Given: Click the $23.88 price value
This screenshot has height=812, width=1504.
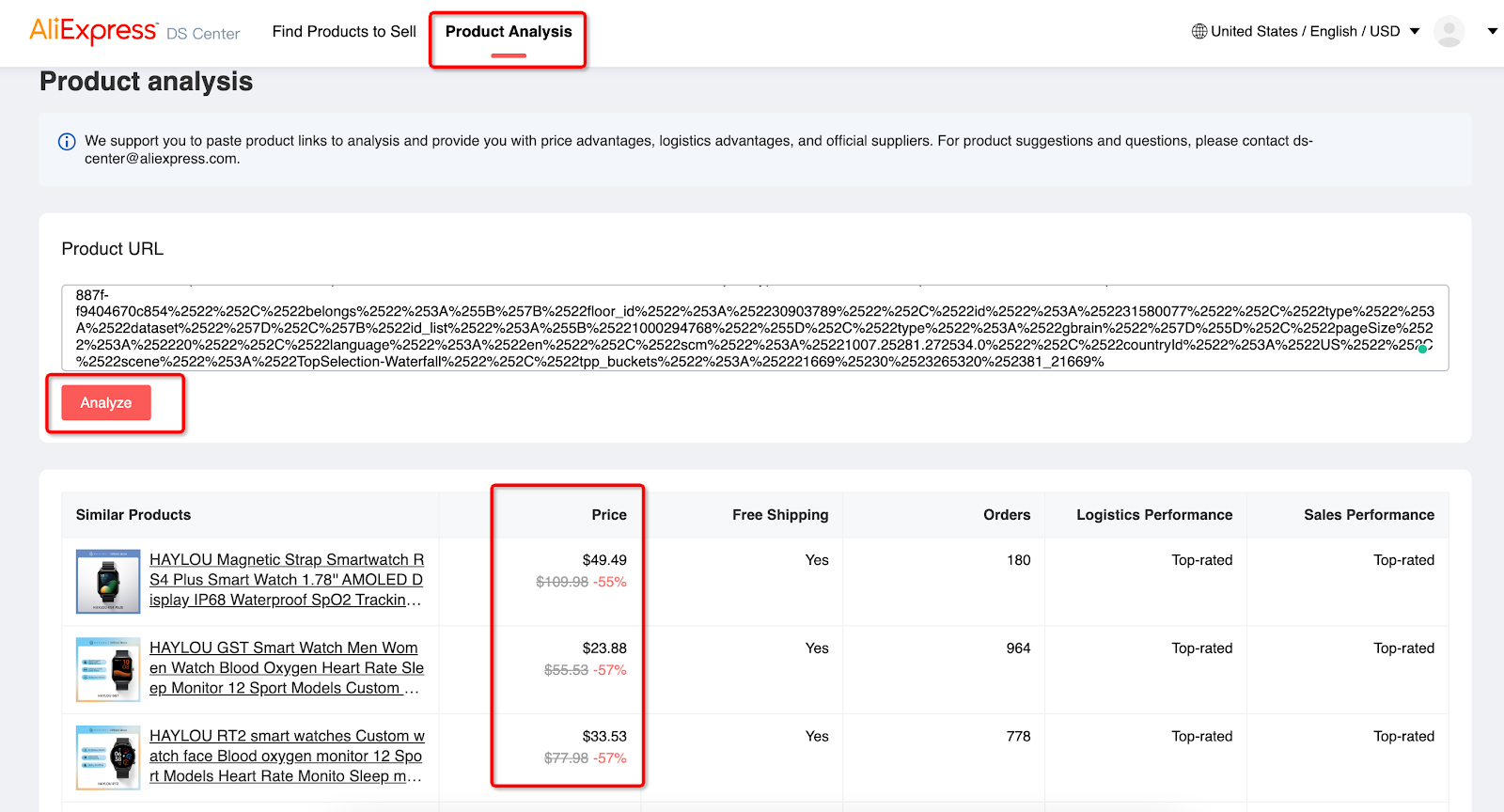Looking at the screenshot, I should (604, 648).
